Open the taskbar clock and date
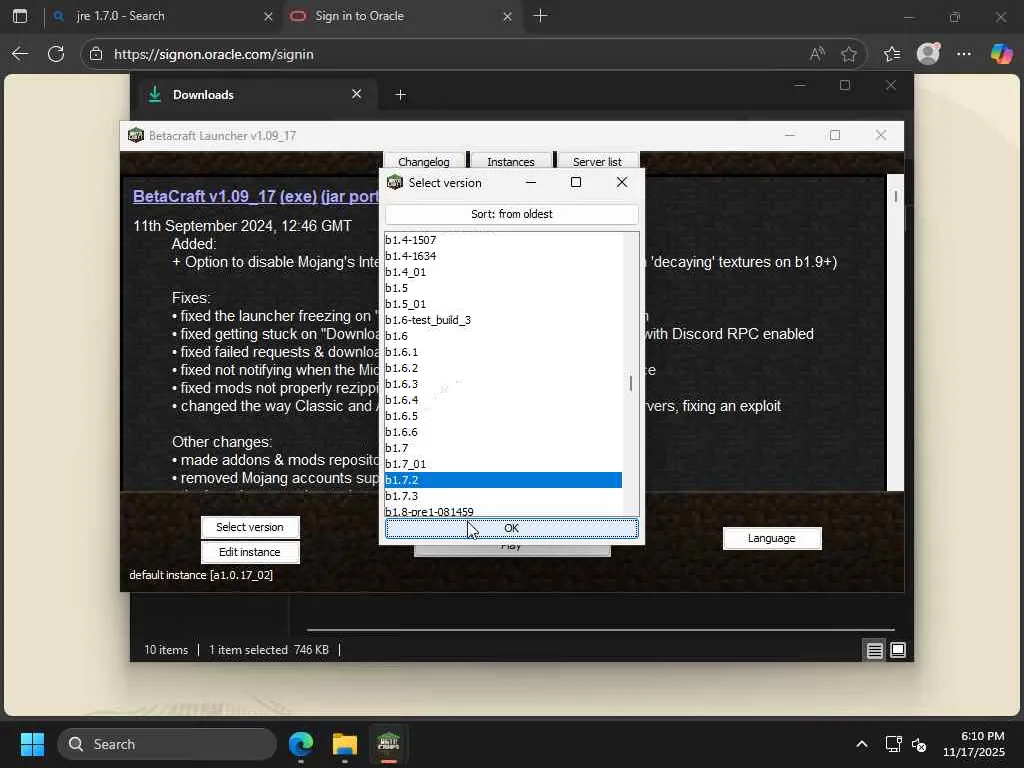 tap(973, 744)
